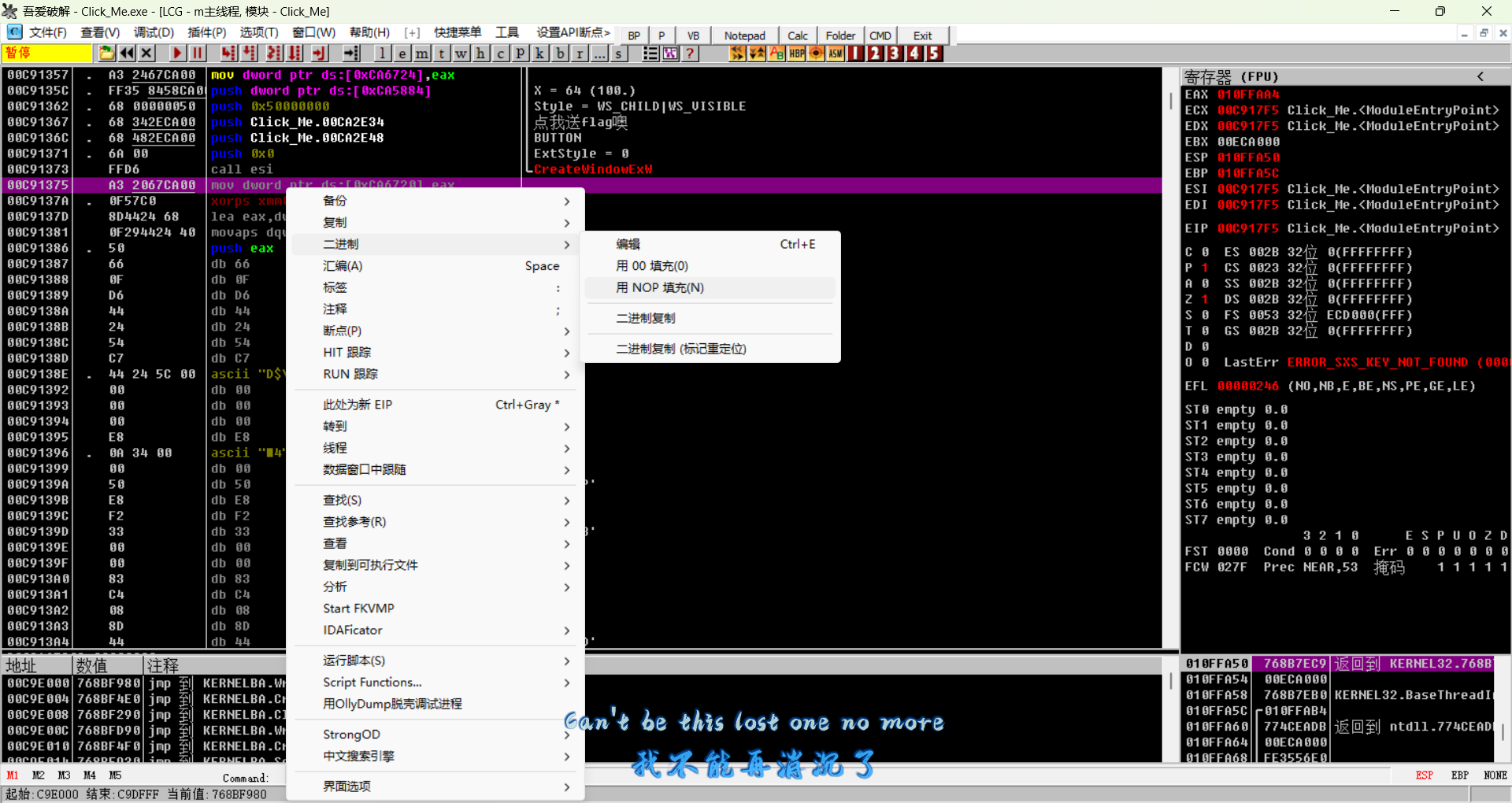The image size is (1512, 803).
Task: Select ESP stack mode in status bar
Action: point(1425,775)
